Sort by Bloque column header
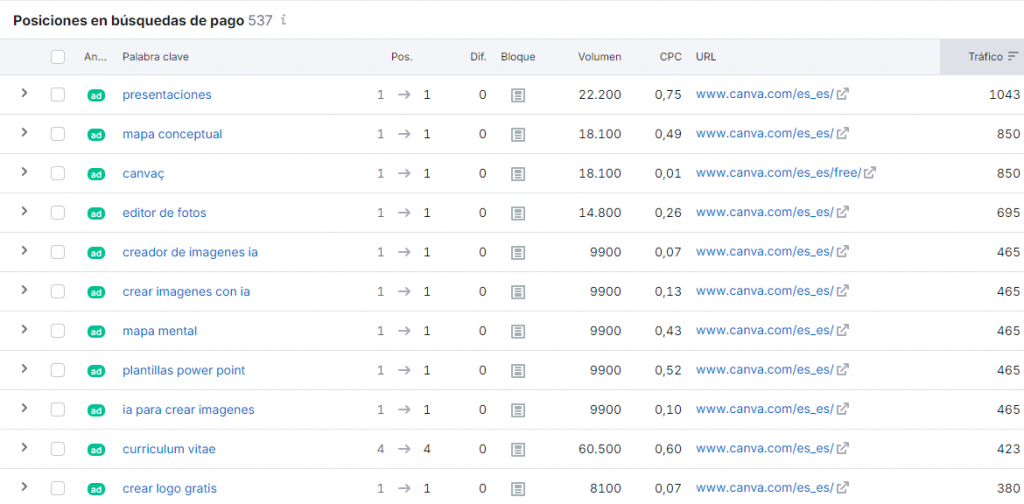This screenshot has width=1024, height=504. [518, 57]
